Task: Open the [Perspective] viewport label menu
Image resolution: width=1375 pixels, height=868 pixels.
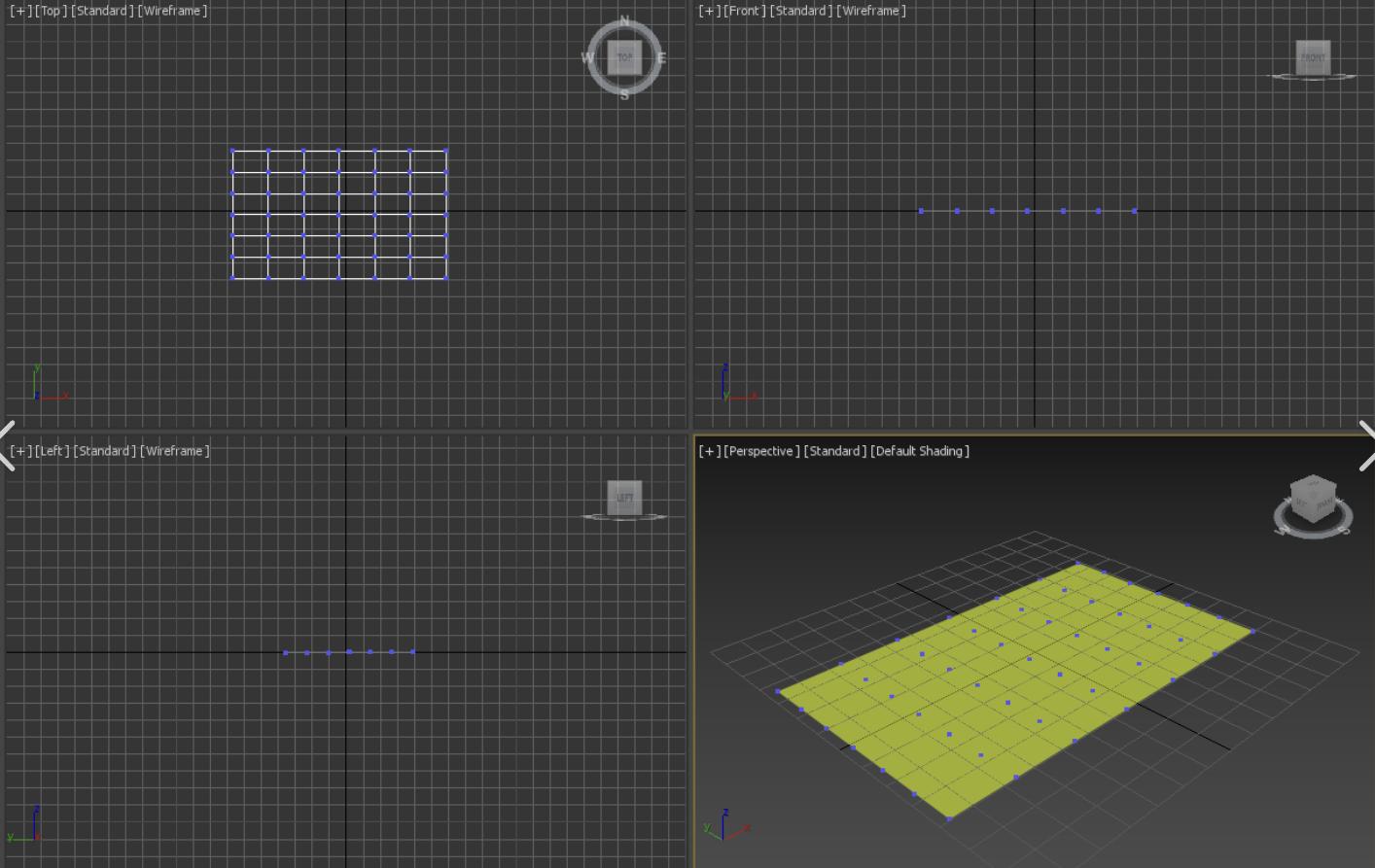Action: click(x=761, y=451)
